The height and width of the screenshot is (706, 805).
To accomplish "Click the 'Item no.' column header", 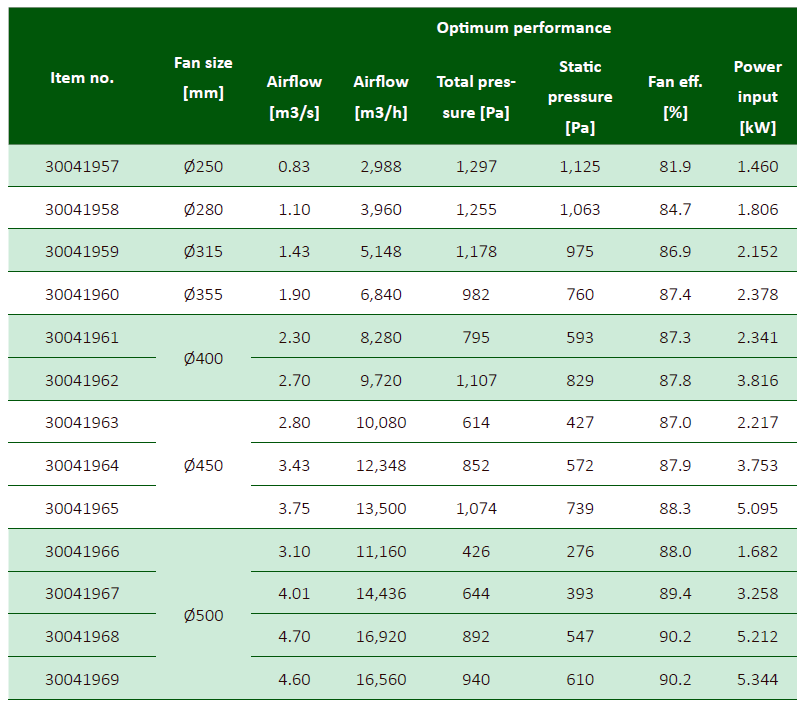I will coord(82,78).
